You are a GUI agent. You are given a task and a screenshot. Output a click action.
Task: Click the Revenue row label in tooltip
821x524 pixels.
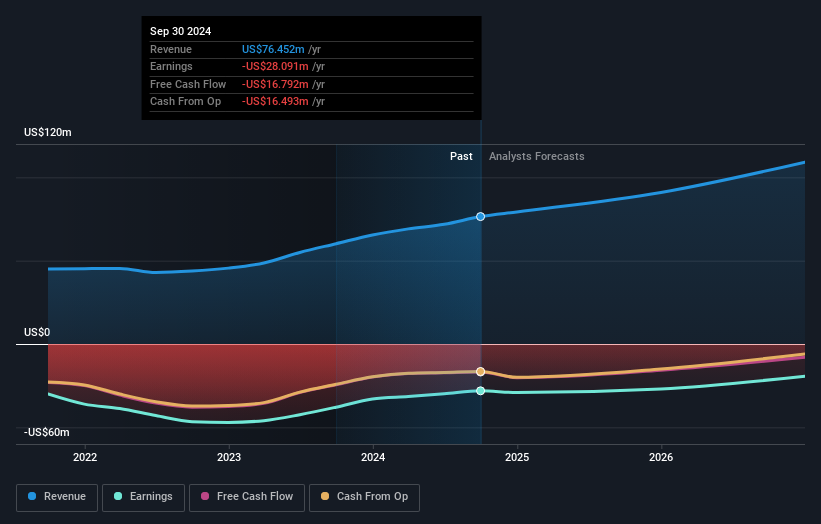point(171,49)
